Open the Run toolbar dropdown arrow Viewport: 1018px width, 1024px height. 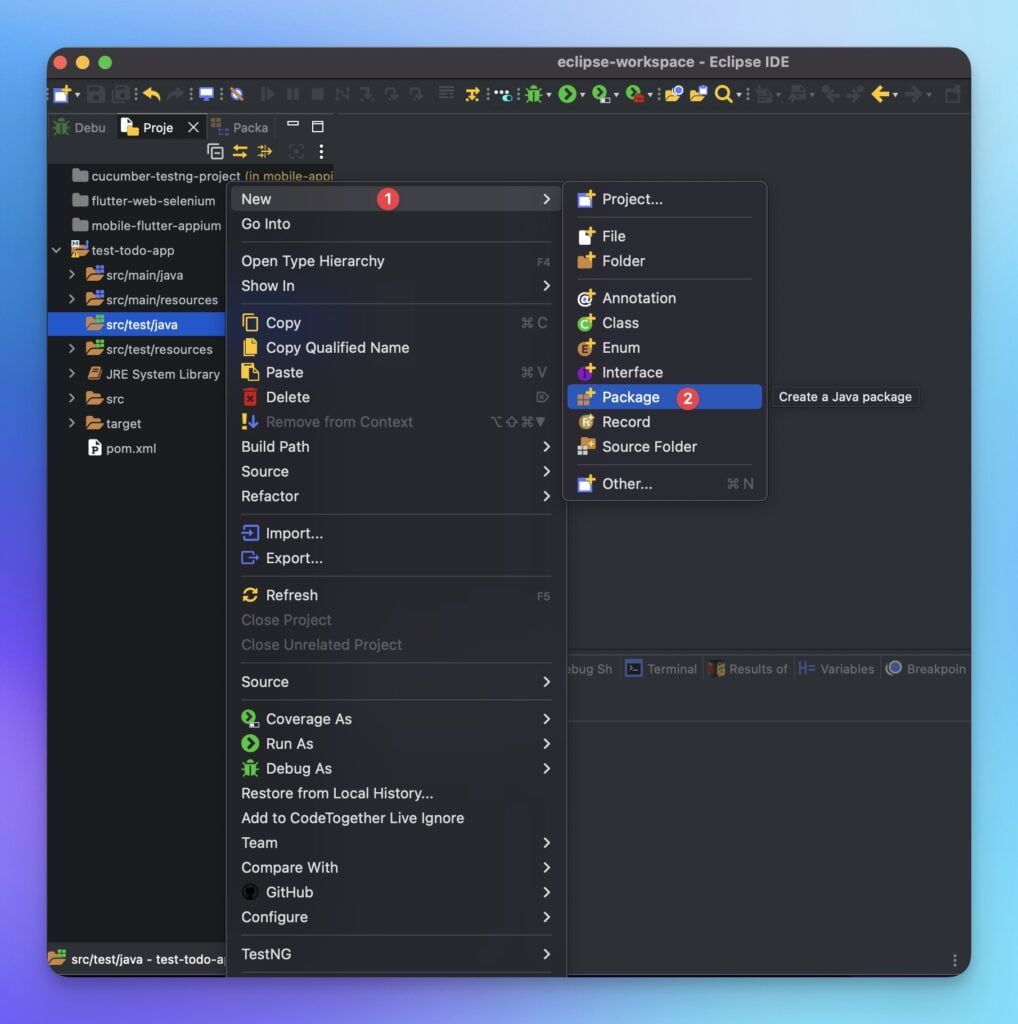(582, 95)
